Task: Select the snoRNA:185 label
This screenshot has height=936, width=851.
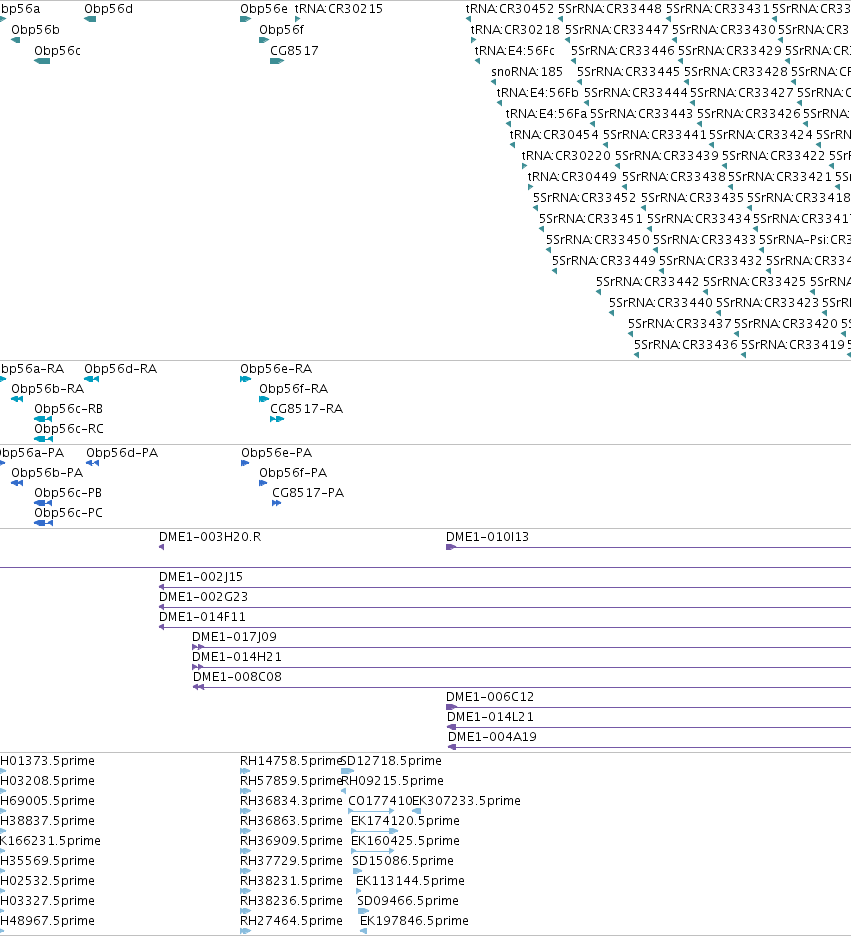Action: 527,72
